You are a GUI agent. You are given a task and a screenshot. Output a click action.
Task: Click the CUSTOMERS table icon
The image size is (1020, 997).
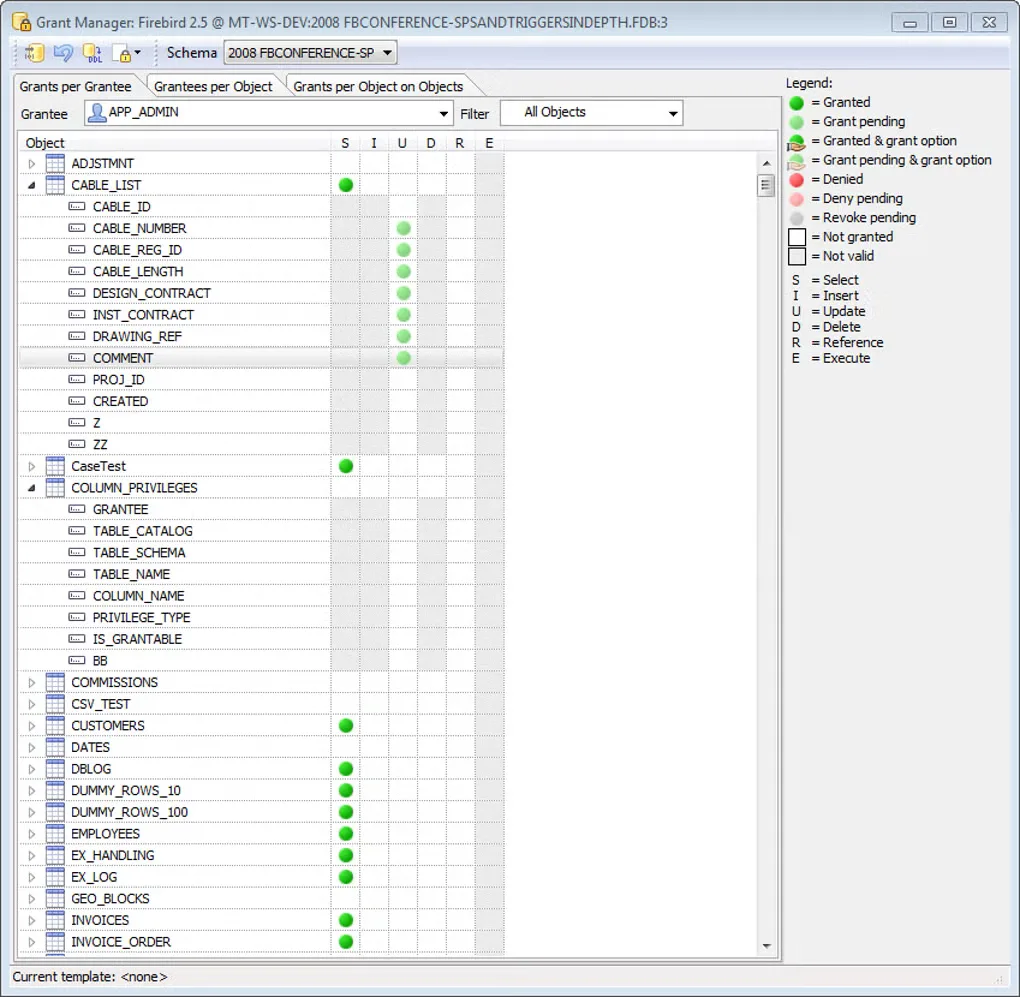click(x=55, y=725)
